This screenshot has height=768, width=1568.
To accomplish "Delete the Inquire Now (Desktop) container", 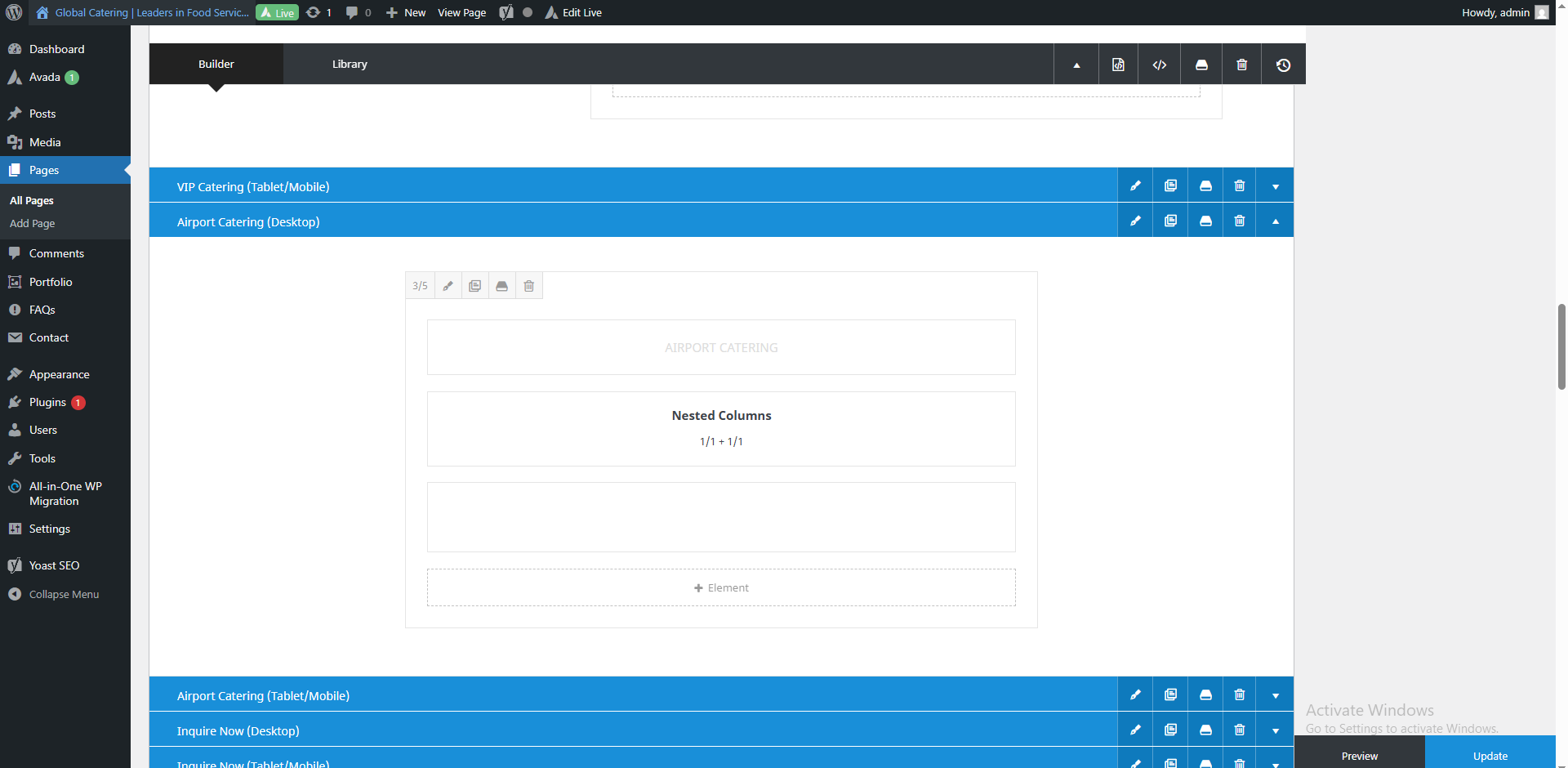I will point(1240,730).
